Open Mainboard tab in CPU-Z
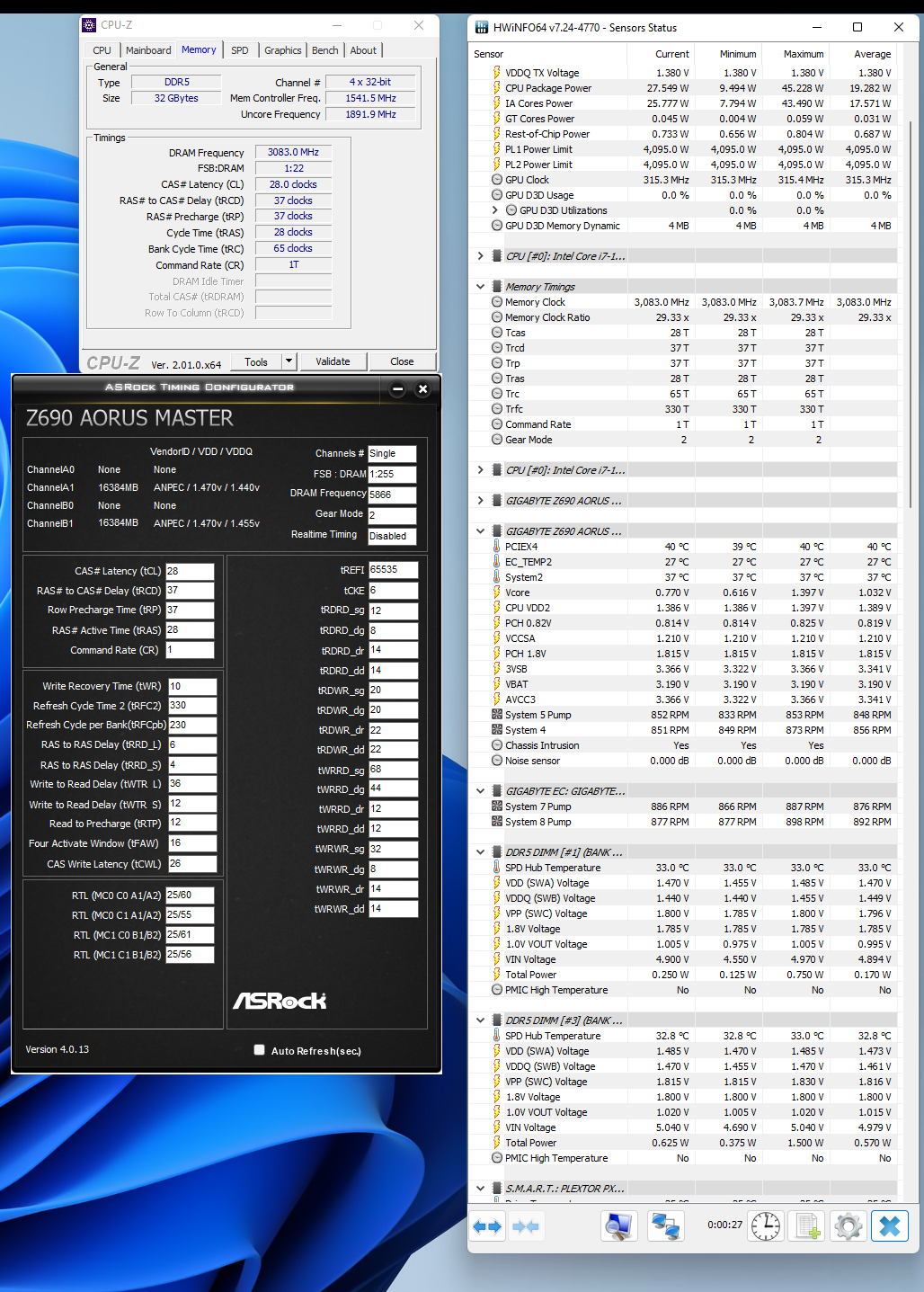Image resolution: width=924 pixels, height=1292 pixels. click(148, 50)
